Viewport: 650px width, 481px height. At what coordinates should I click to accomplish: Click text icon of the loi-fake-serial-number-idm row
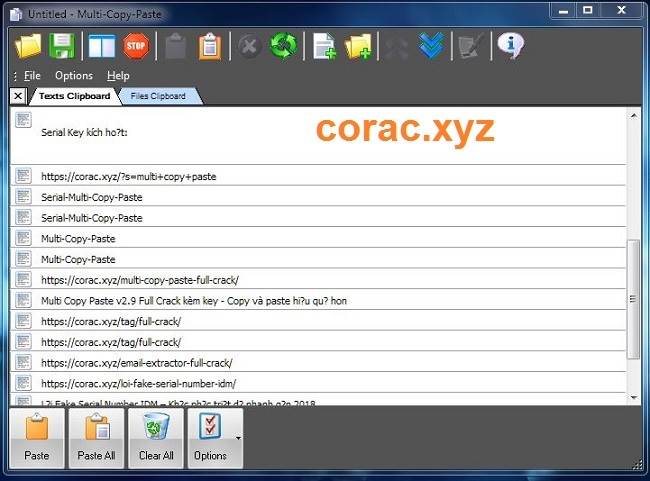coord(23,382)
